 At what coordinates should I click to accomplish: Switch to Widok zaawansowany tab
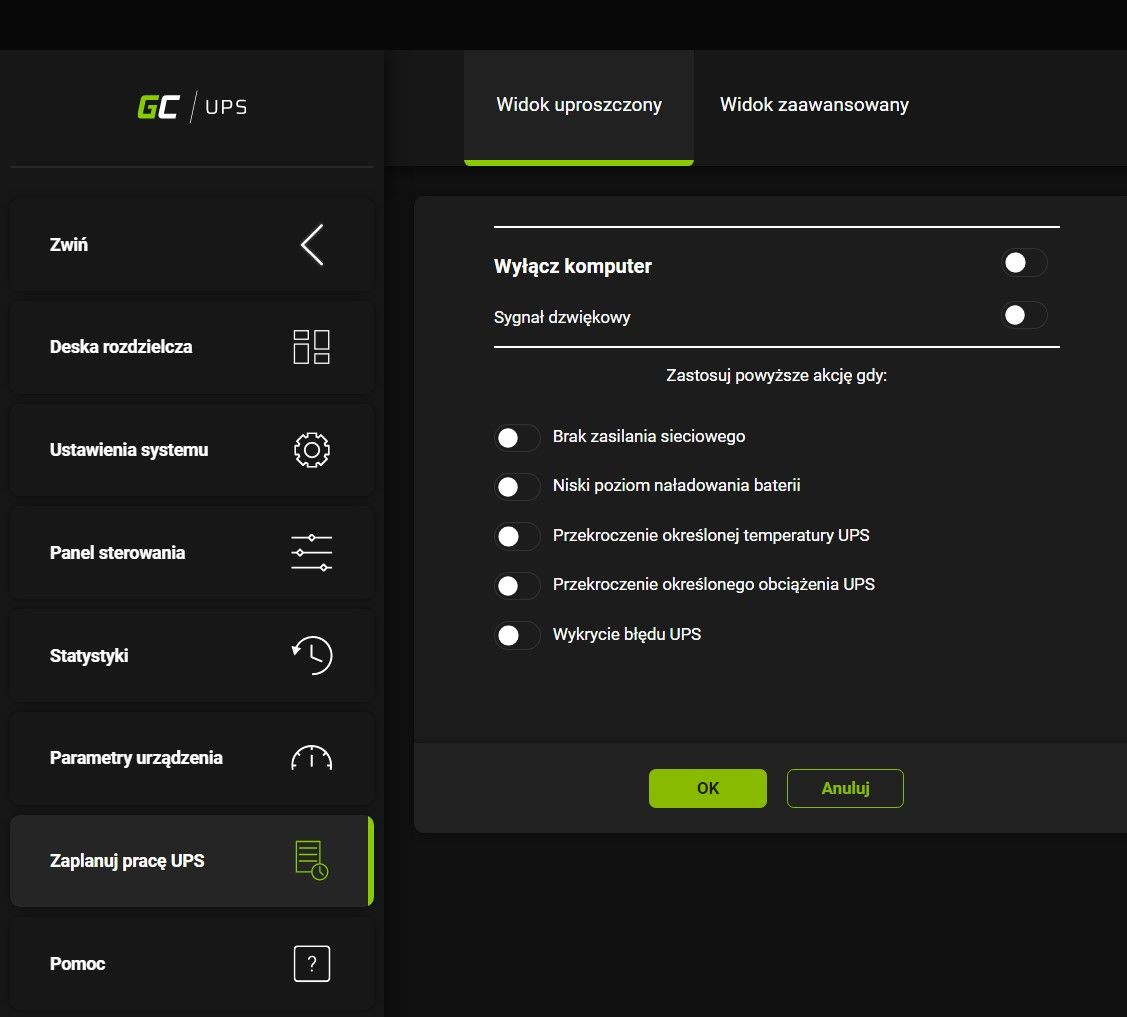pos(814,106)
